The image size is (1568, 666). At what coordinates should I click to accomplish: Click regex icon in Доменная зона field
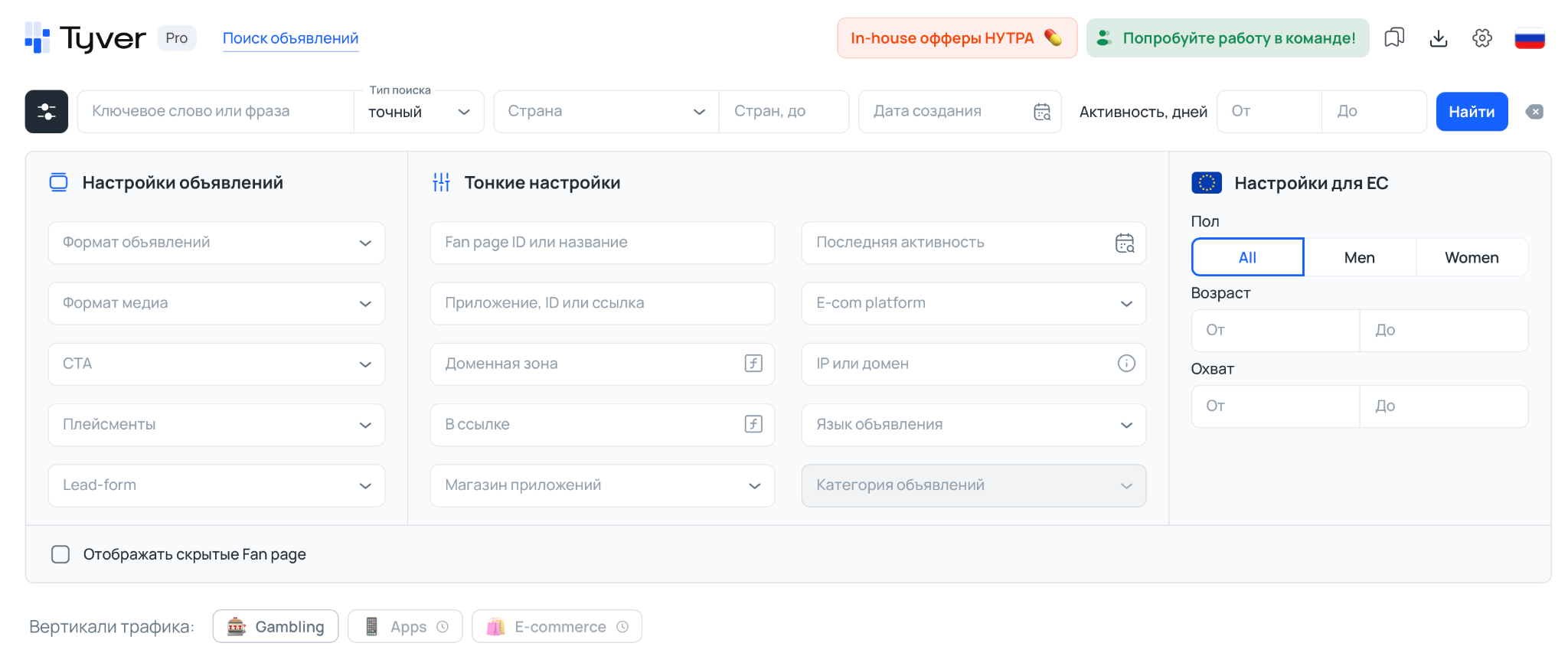pyautogui.click(x=753, y=364)
